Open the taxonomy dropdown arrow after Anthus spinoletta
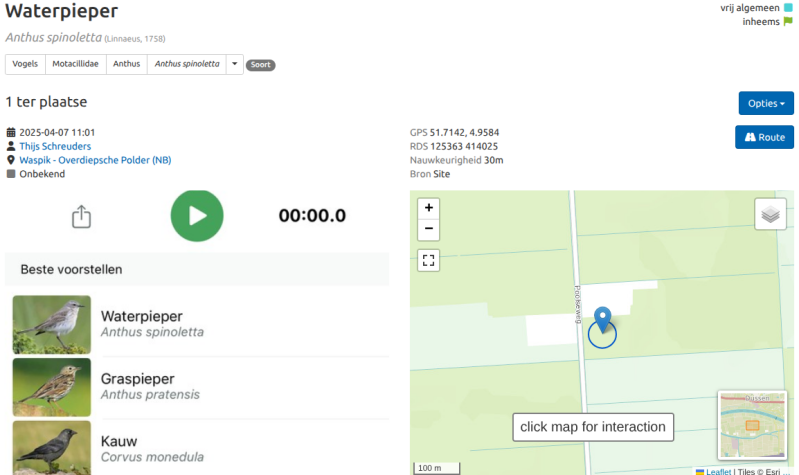This screenshot has width=799, height=475. tap(234, 64)
